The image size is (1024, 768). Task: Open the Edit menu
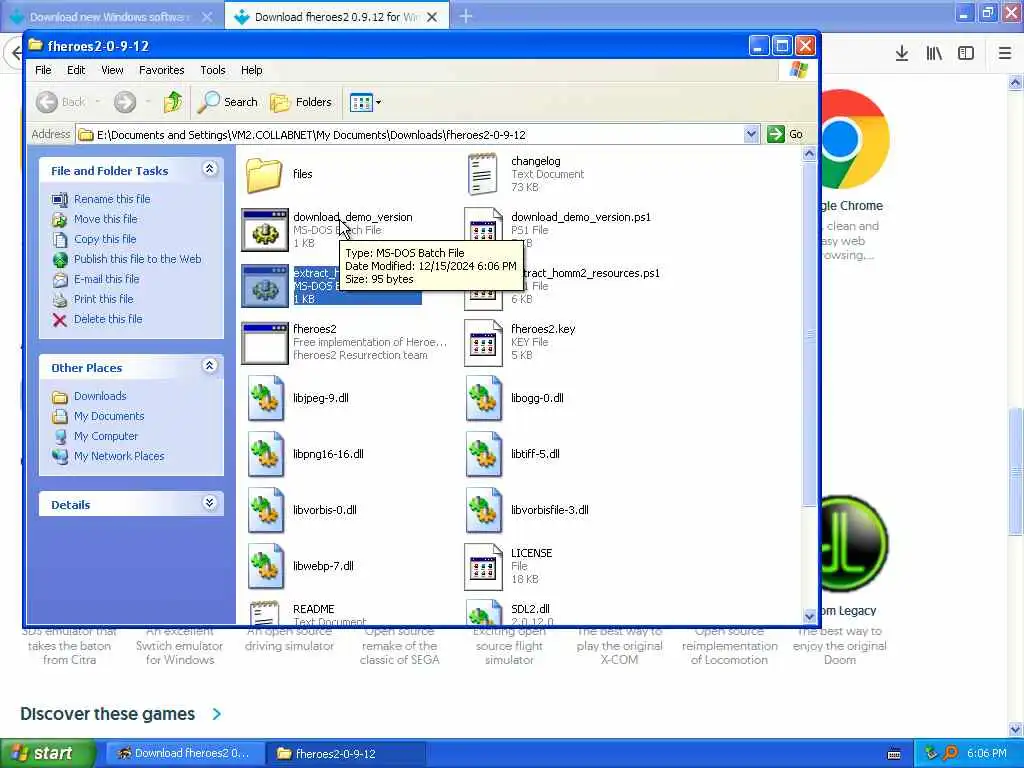[76, 70]
